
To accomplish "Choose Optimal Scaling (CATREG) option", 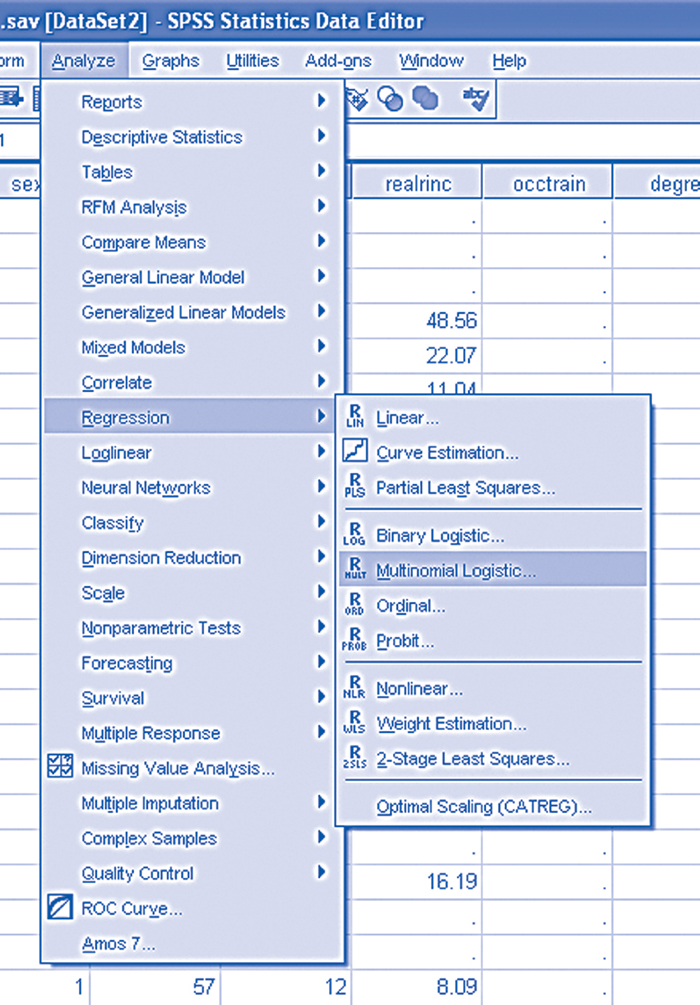I will (484, 807).
